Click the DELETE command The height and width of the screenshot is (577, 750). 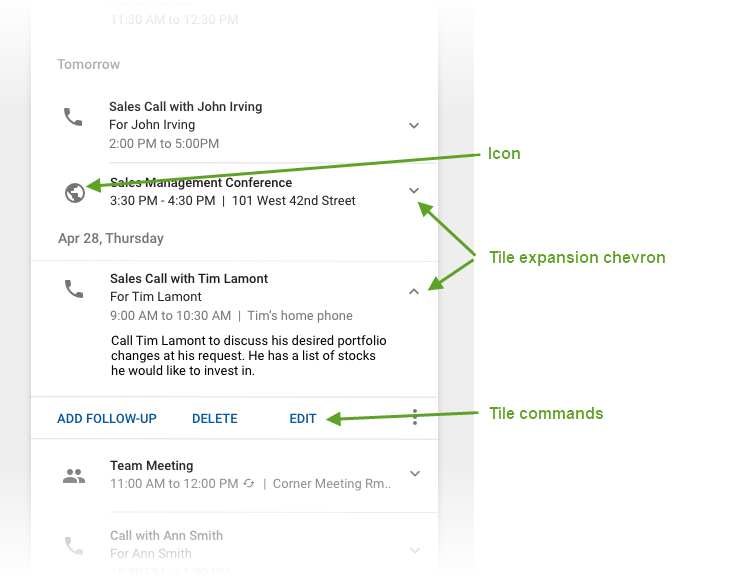click(x=215, y=419)
